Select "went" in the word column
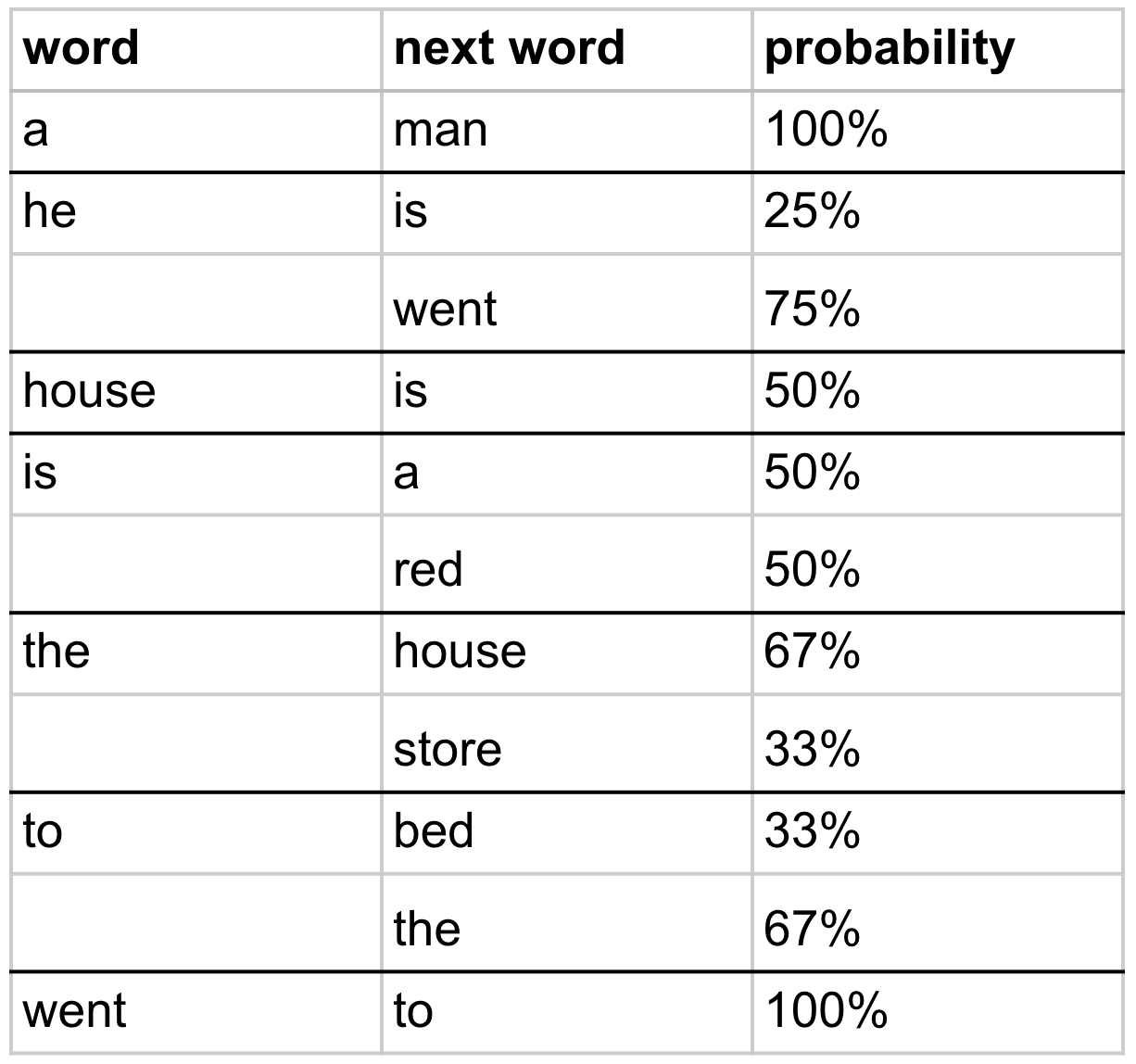The image size is (1136, 1064). [x=74, y=1009]
